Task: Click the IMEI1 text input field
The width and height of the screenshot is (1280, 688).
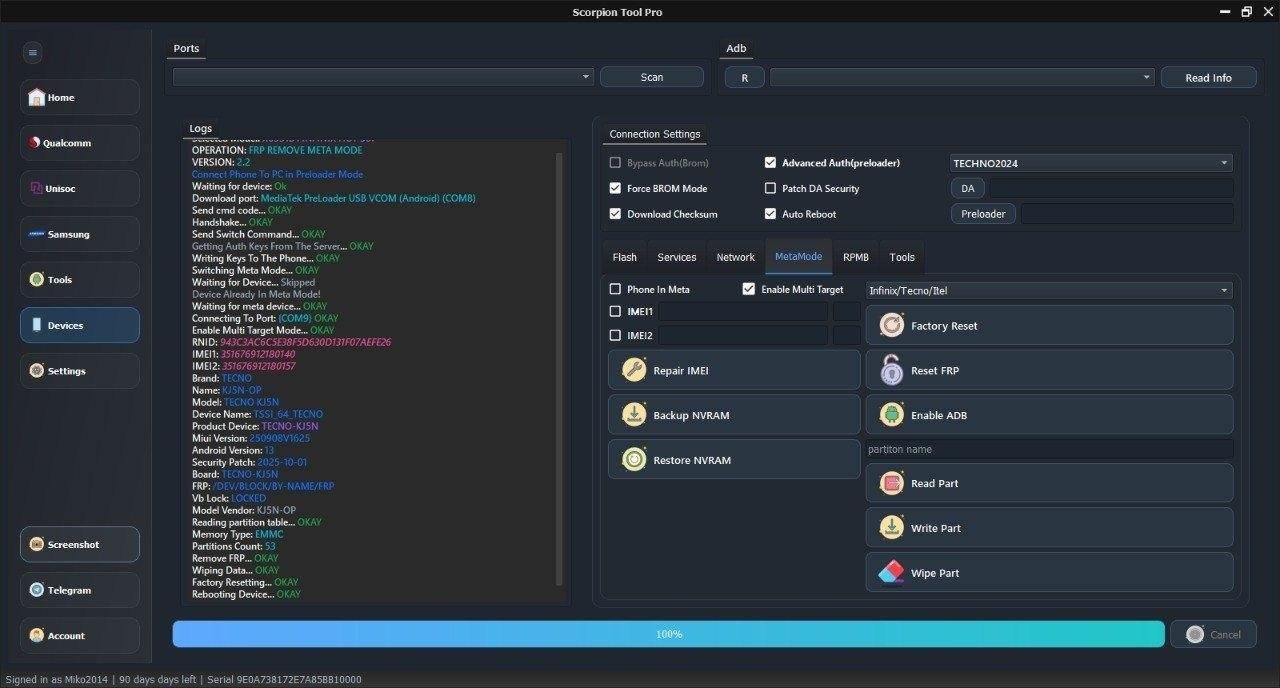Action: pyautogui.click(x=743, y=311)
